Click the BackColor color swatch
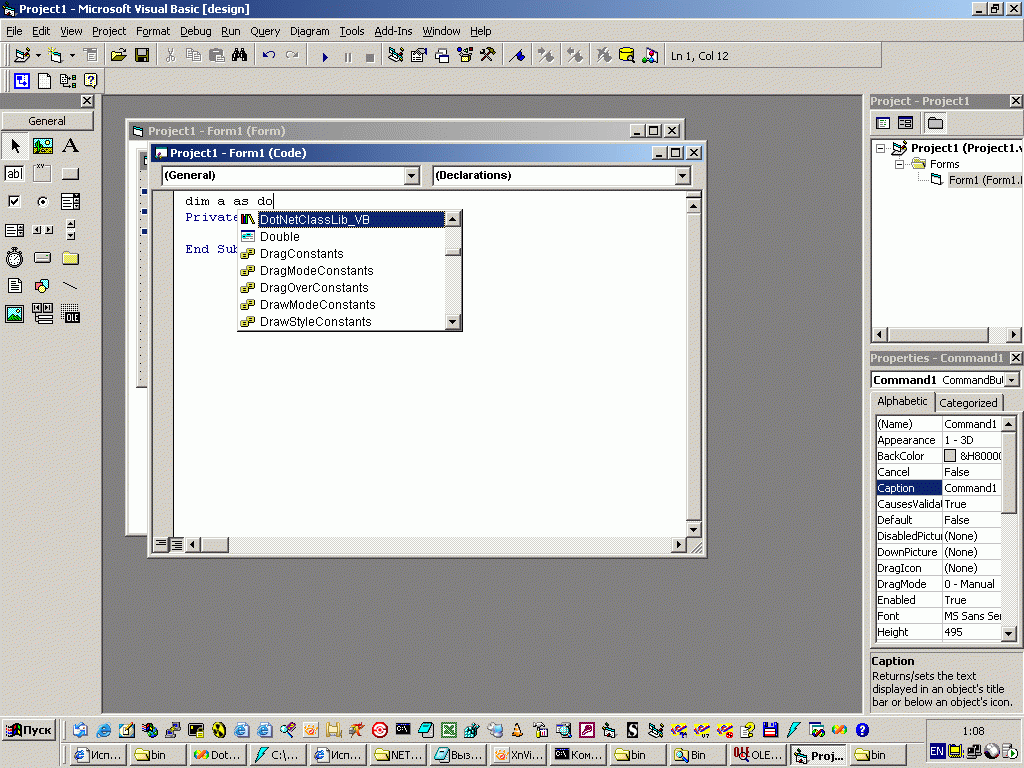 point(950,456)
